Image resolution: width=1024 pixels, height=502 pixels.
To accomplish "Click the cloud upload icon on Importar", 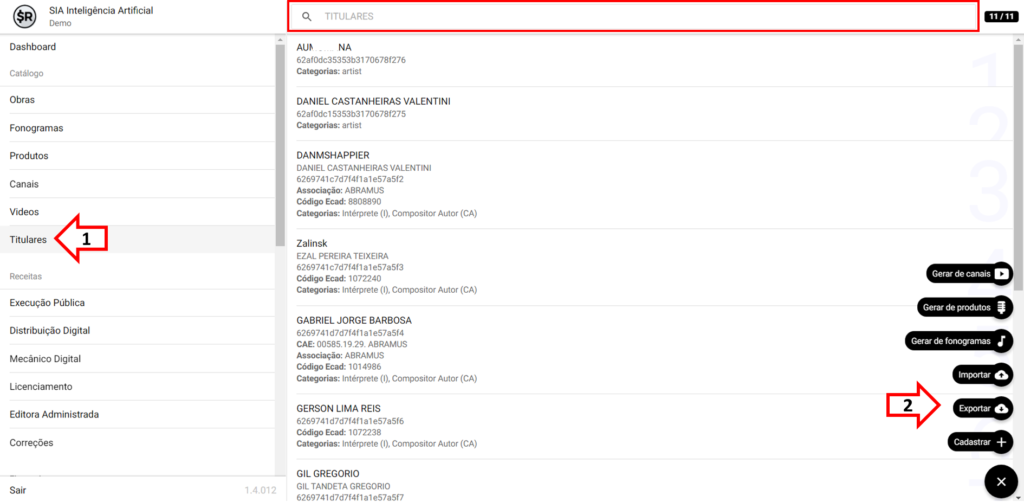I will pos(1001,375).
